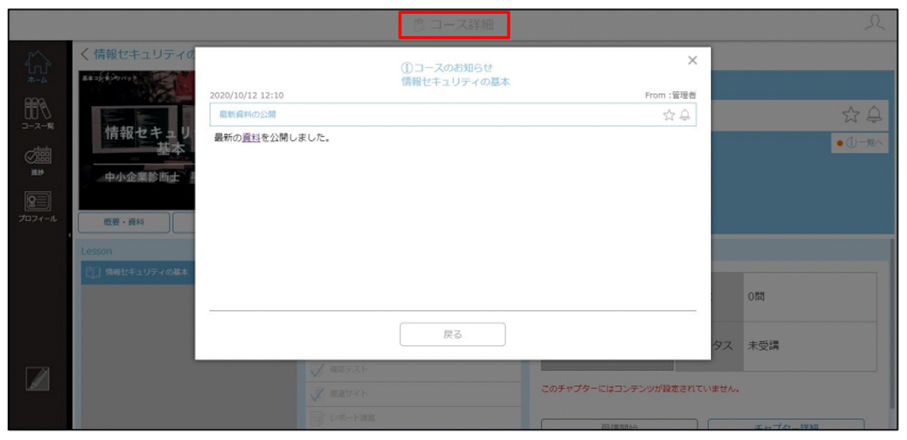Toggle the bell notification in notice title row

pyautogui.click(x=685, y=115)
